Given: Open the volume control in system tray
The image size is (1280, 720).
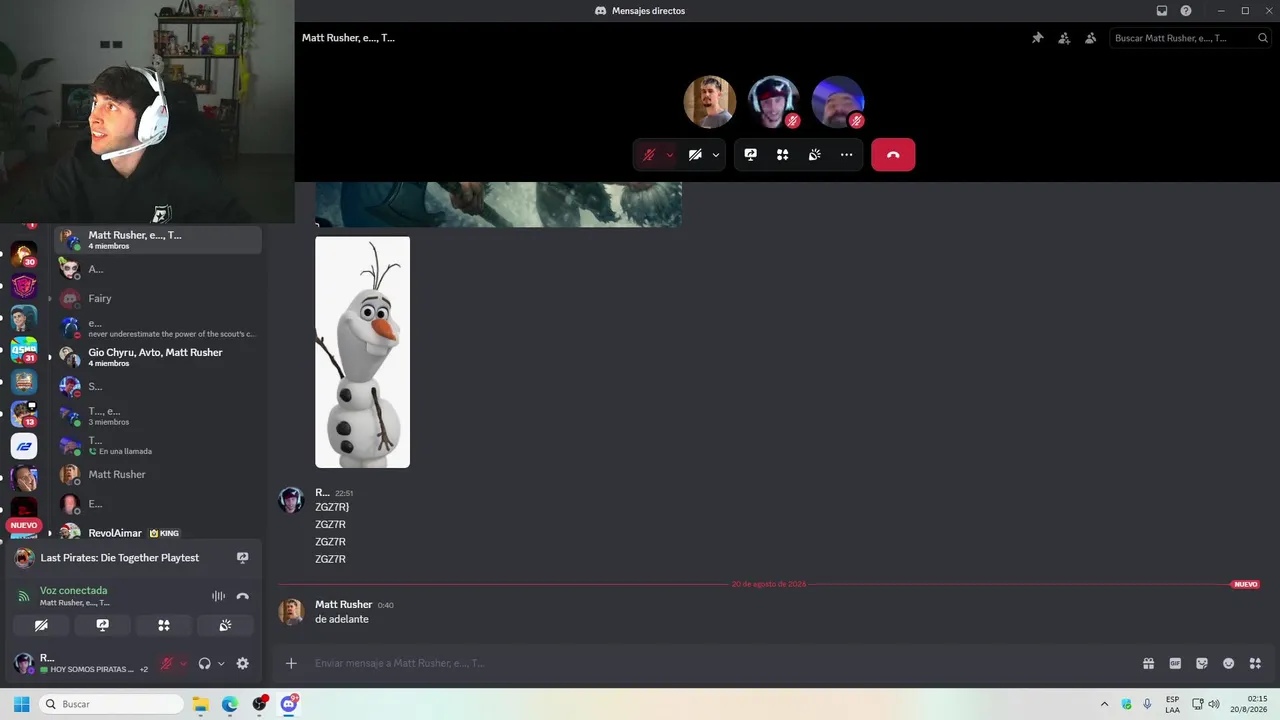Looking at the screenshot, I should pyautogui.click(x=1214, y=704).
